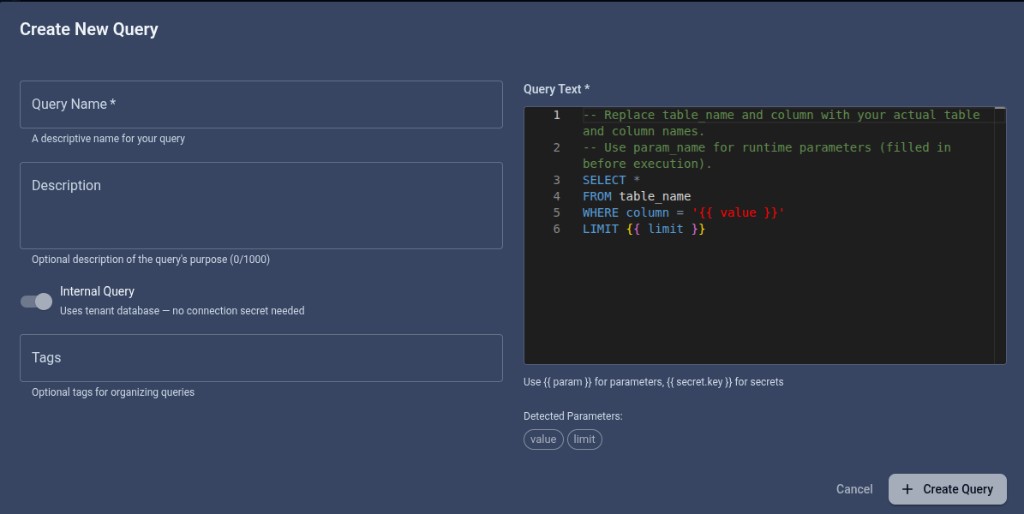Click the 'SELECT *' line in editor
This screenshot has height=514, width=1024.
coord(611,180)
